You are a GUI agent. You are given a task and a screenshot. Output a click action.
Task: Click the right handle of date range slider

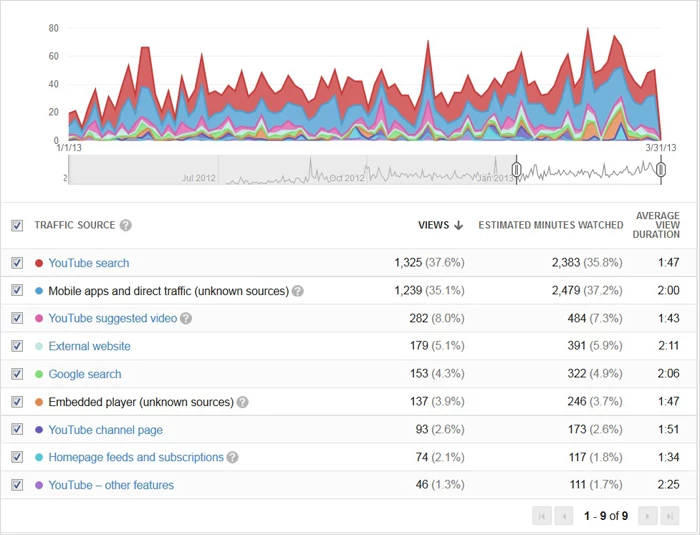pyautogui.click(x=661, y=170)
